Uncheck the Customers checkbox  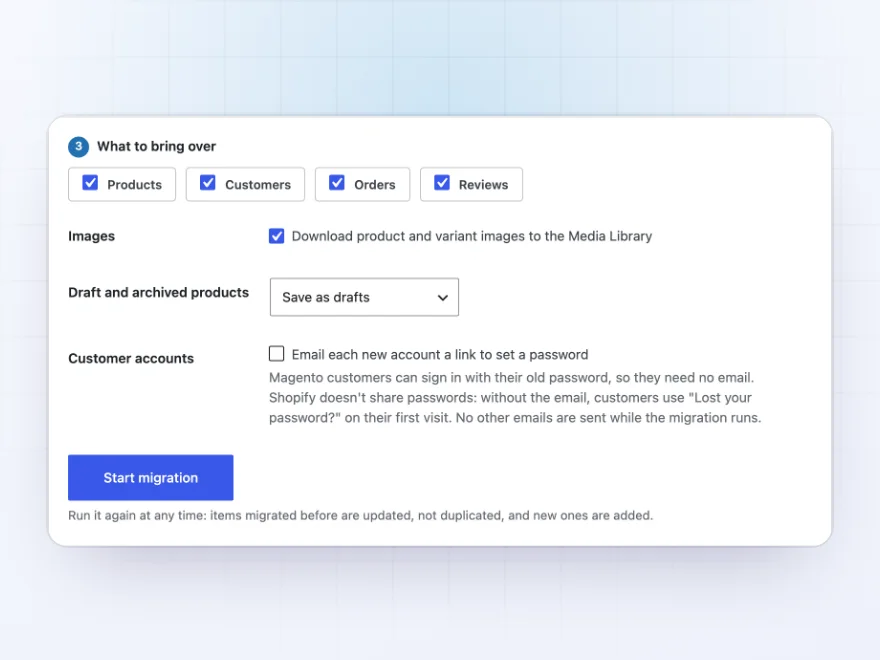208,183
